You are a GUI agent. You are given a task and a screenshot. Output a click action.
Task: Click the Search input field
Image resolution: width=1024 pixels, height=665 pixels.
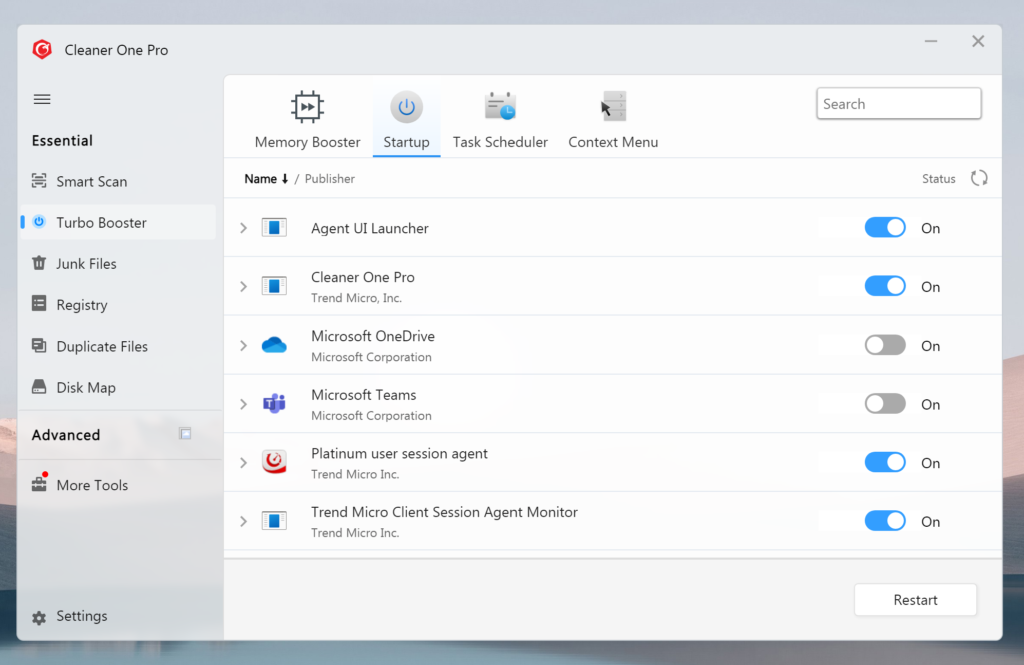[x=898, y=104]
